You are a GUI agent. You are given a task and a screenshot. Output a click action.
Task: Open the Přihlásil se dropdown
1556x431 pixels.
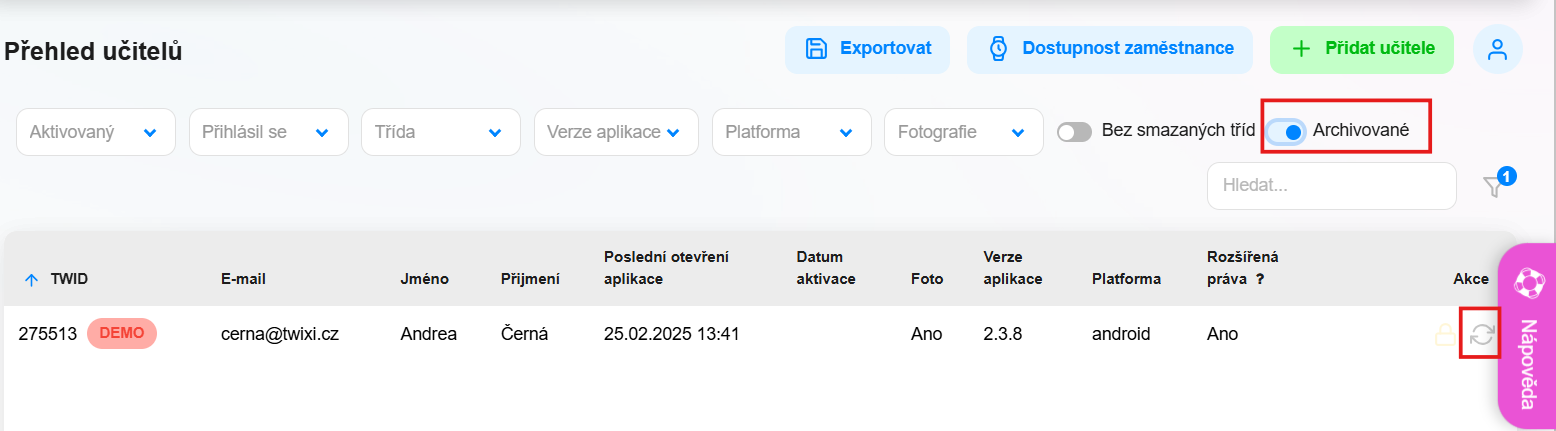coord(268,132)
